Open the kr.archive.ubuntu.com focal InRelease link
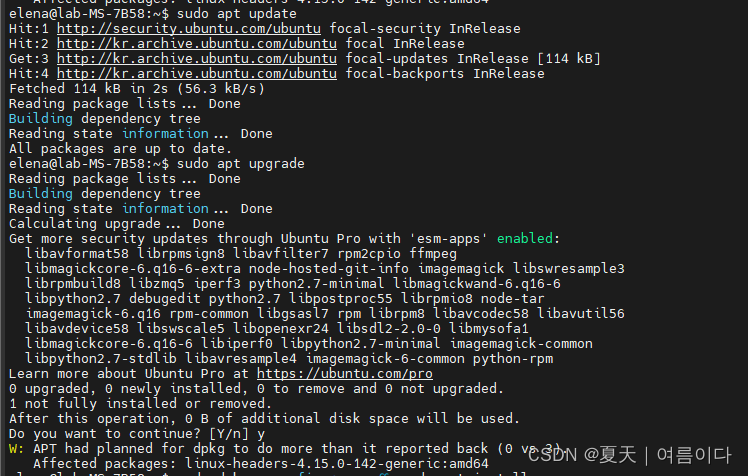The height and width of the screenshot is (476, 748). click(197, 44)
